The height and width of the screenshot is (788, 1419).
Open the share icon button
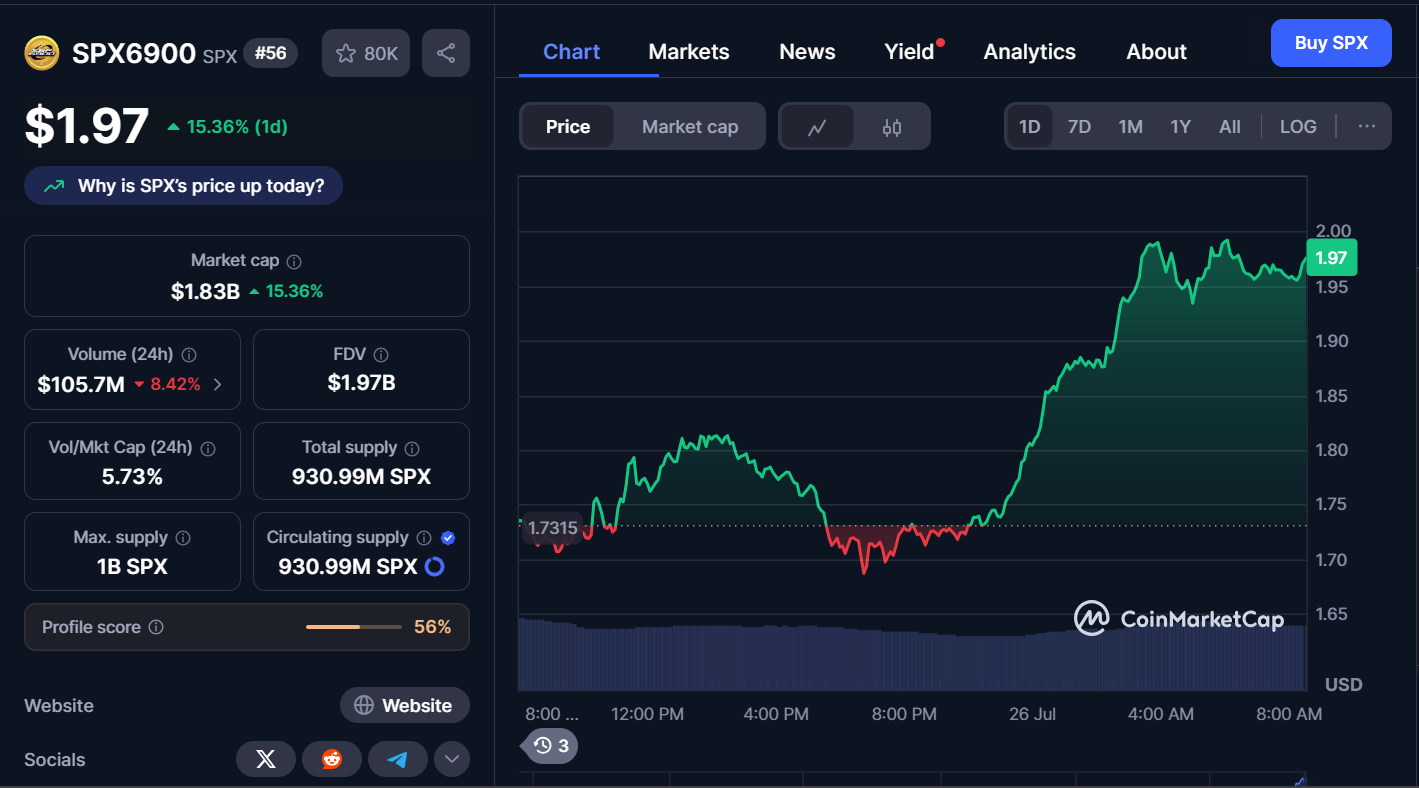coord(446,53)
